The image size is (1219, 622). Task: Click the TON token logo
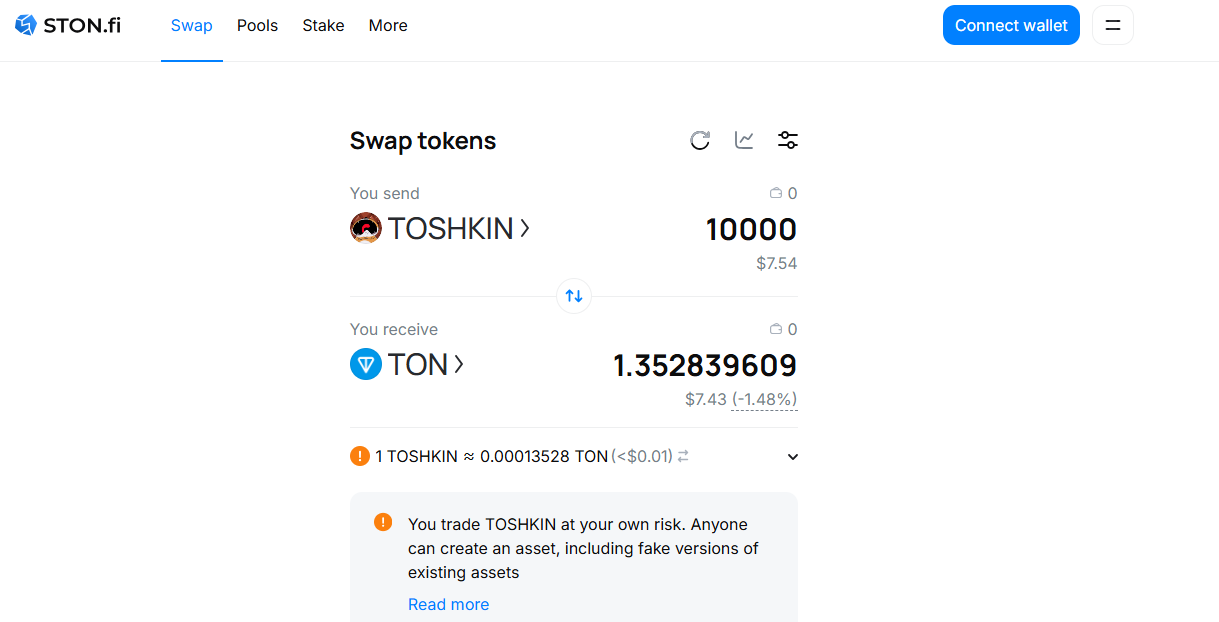pos(366,364)
